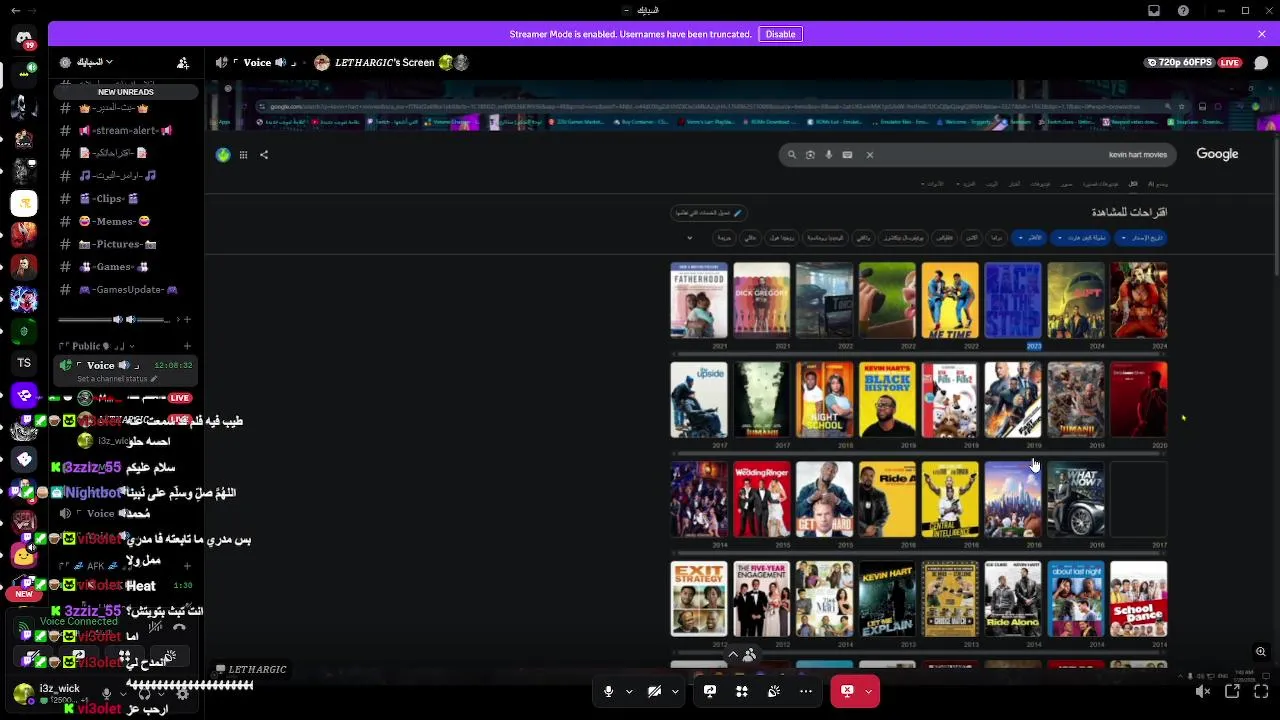Open the School Dance movie poster
This screenshot has height=720, width=1280.
pyautogui.click(x=1138, y=599)
